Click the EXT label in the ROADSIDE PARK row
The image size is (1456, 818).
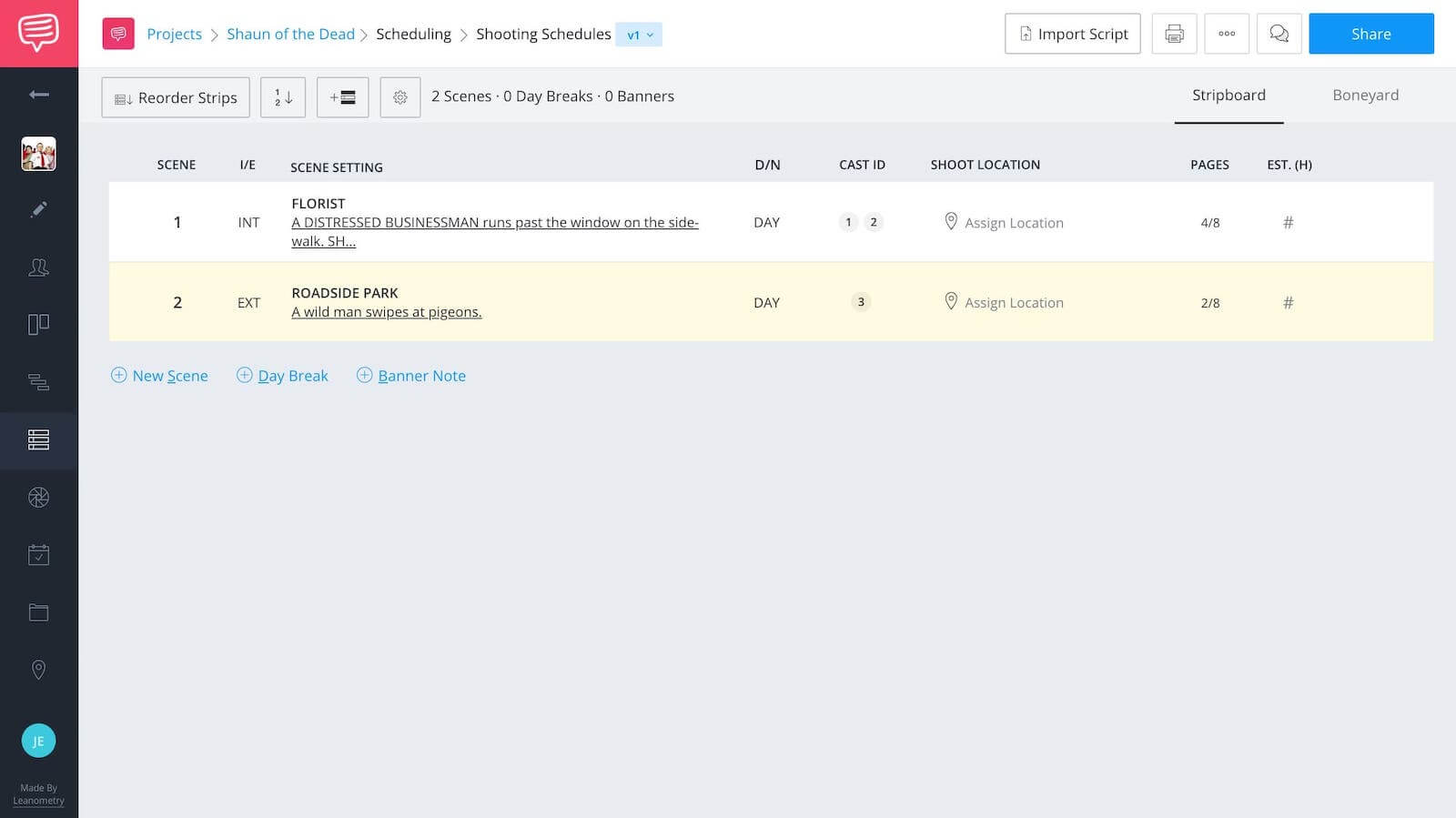[248, 303]
